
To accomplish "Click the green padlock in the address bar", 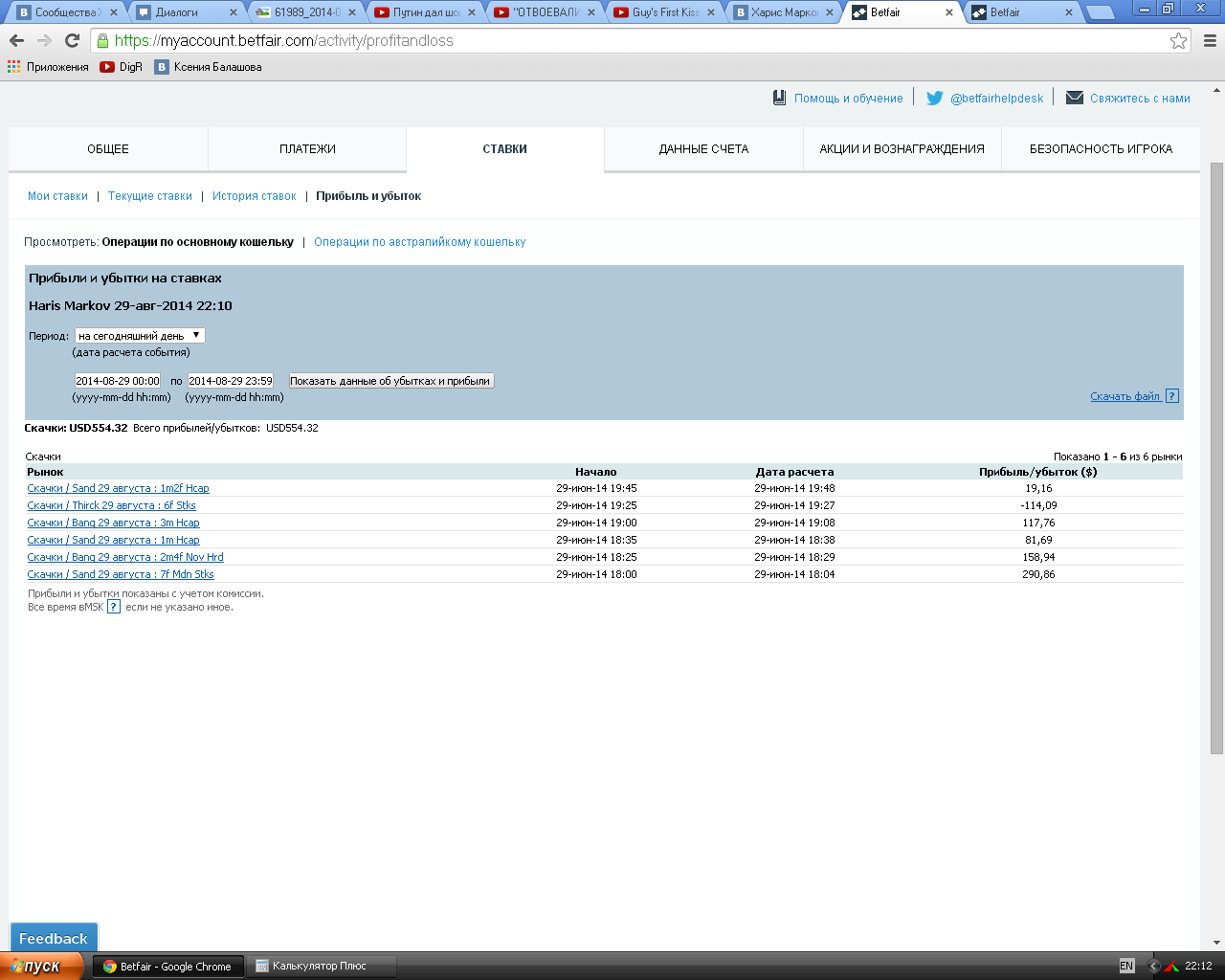I will [x=102, y=40].
